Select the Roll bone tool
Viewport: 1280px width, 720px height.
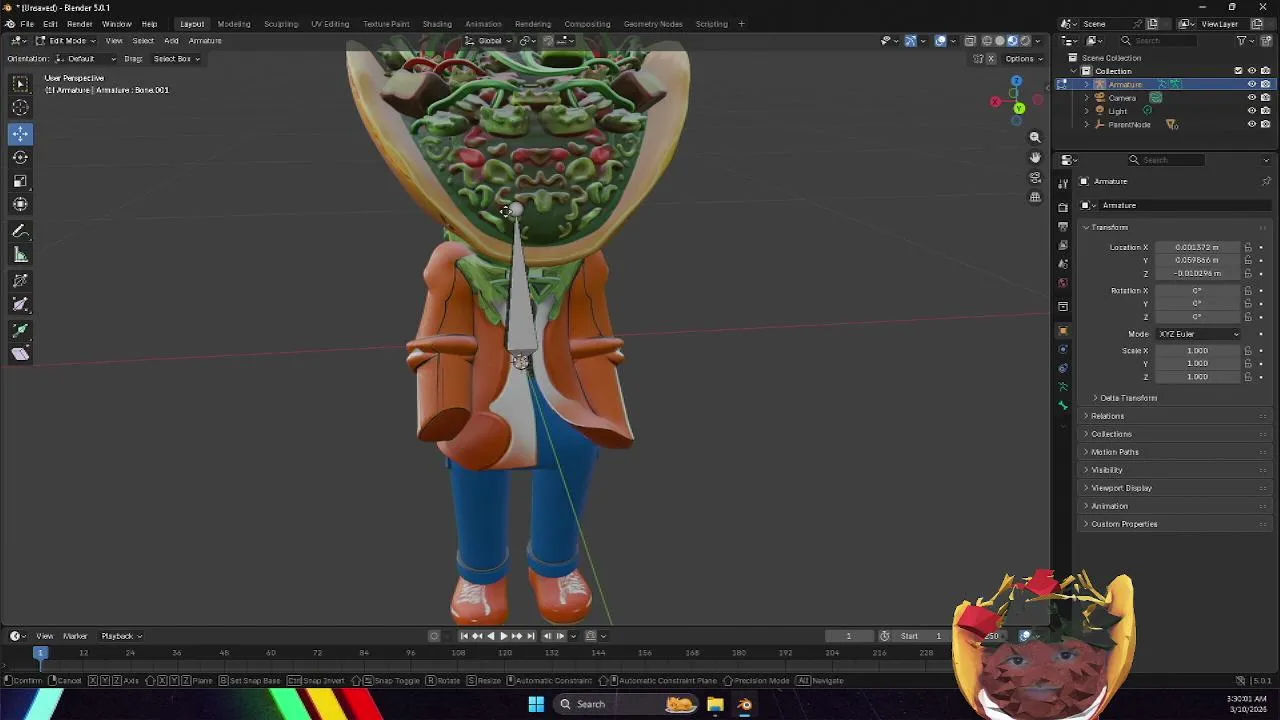tap(20, 281)
